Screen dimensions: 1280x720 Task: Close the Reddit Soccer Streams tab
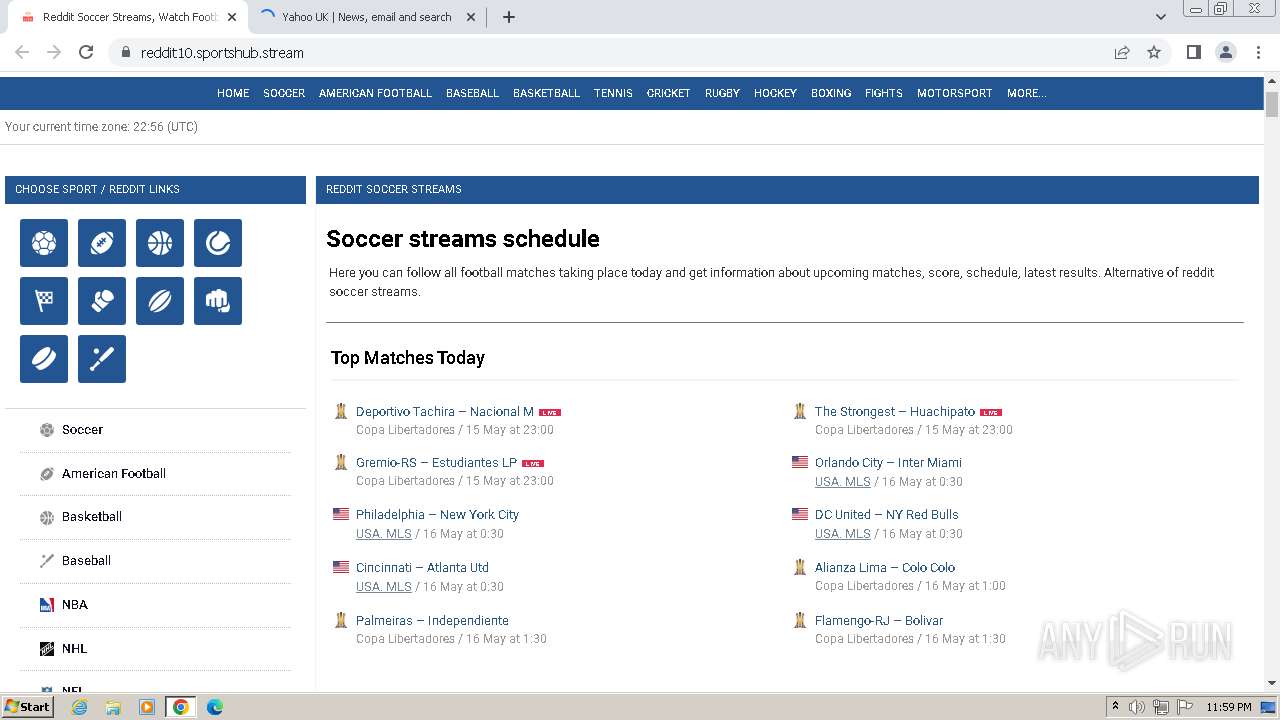[x=232, y=17]
